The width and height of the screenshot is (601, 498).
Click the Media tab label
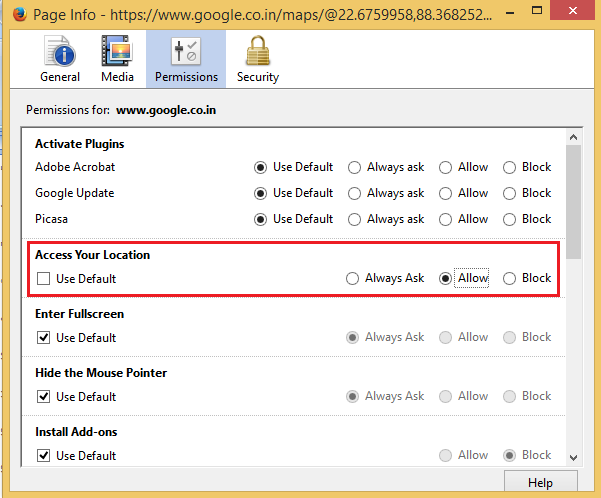[117, 77]
